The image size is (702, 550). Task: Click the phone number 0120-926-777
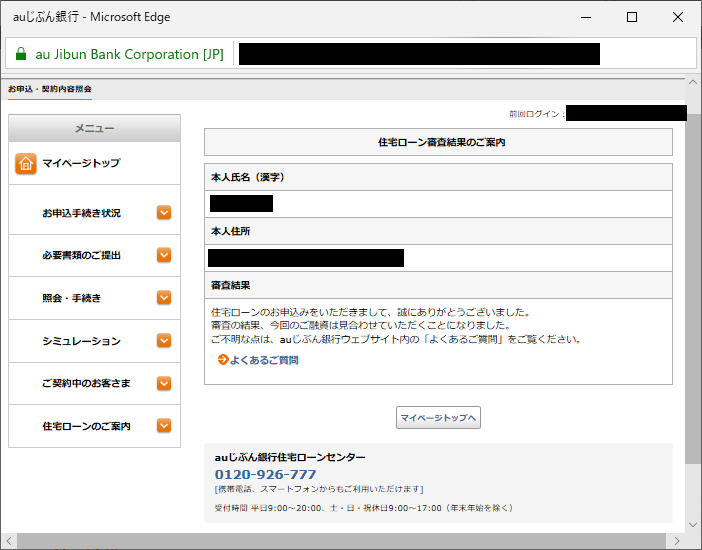(265, 474)
